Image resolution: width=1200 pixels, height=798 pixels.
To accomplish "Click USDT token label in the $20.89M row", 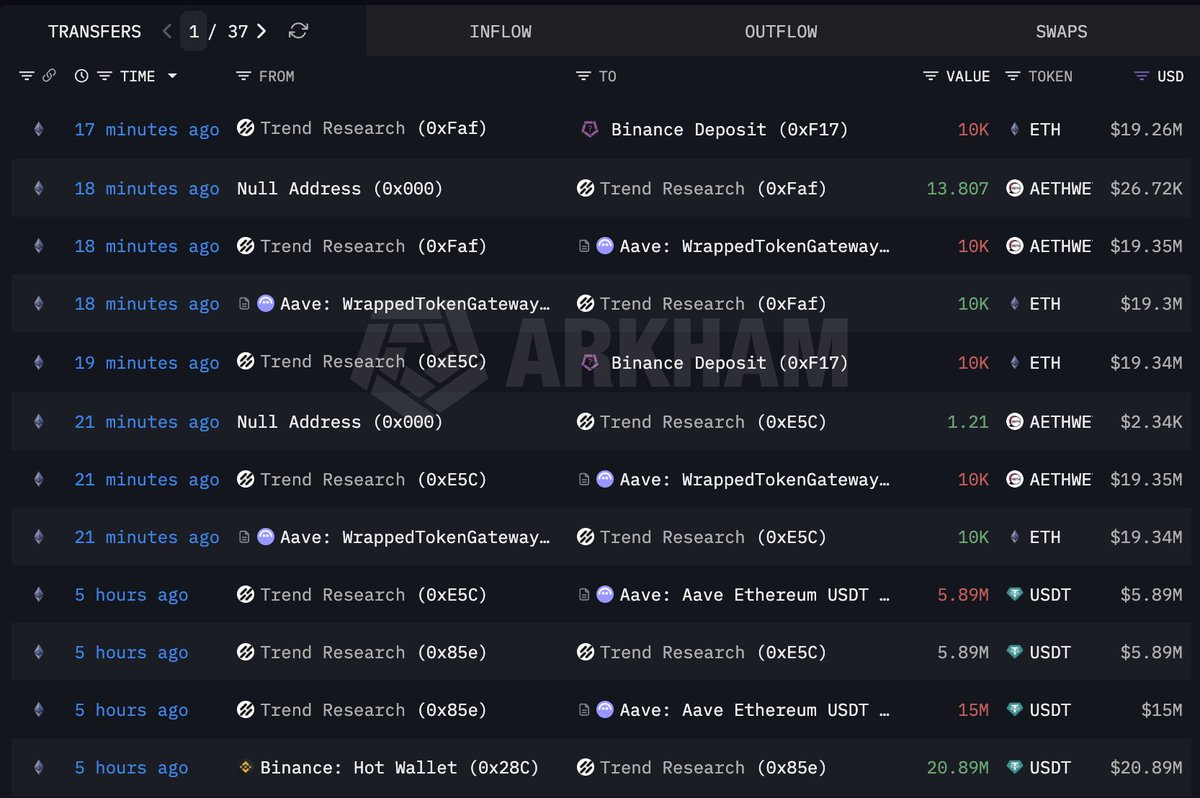I will click(x=1050, y=768).
